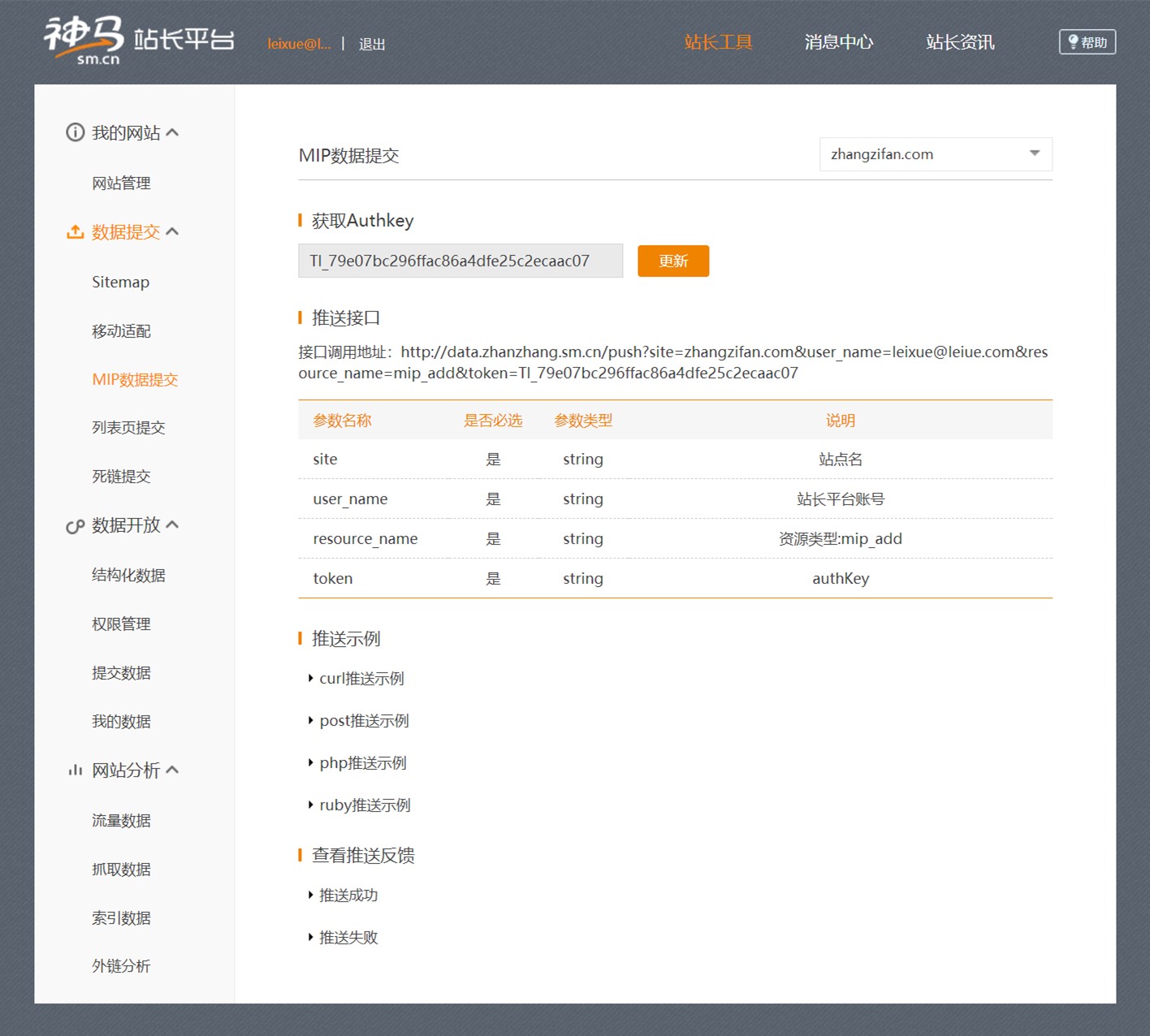
Task: Open 外链分析 in the sidebar
Action: pos(121,965)
